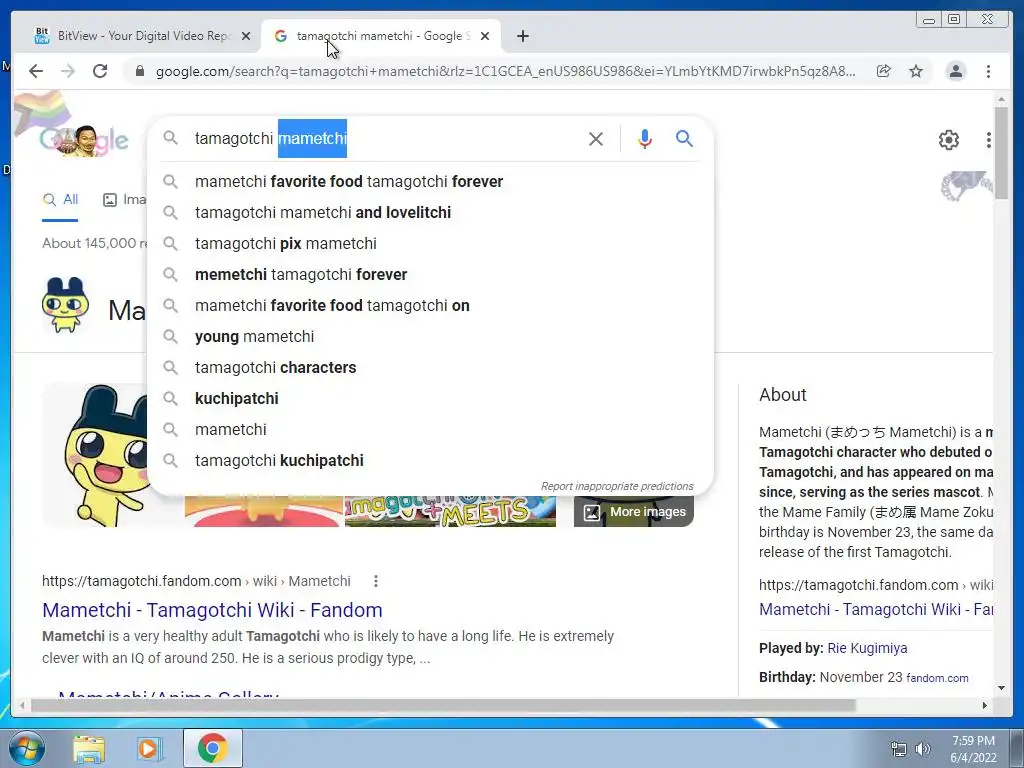The image size is (1024, 768).
Task: Open More images button
Action: (634, 511)
